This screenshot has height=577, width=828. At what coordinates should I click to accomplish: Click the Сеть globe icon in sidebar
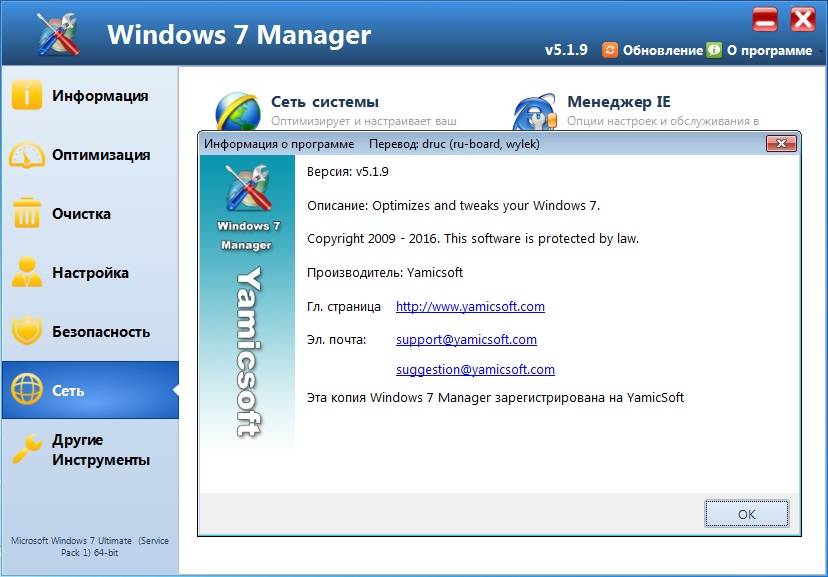coord(26,389)
